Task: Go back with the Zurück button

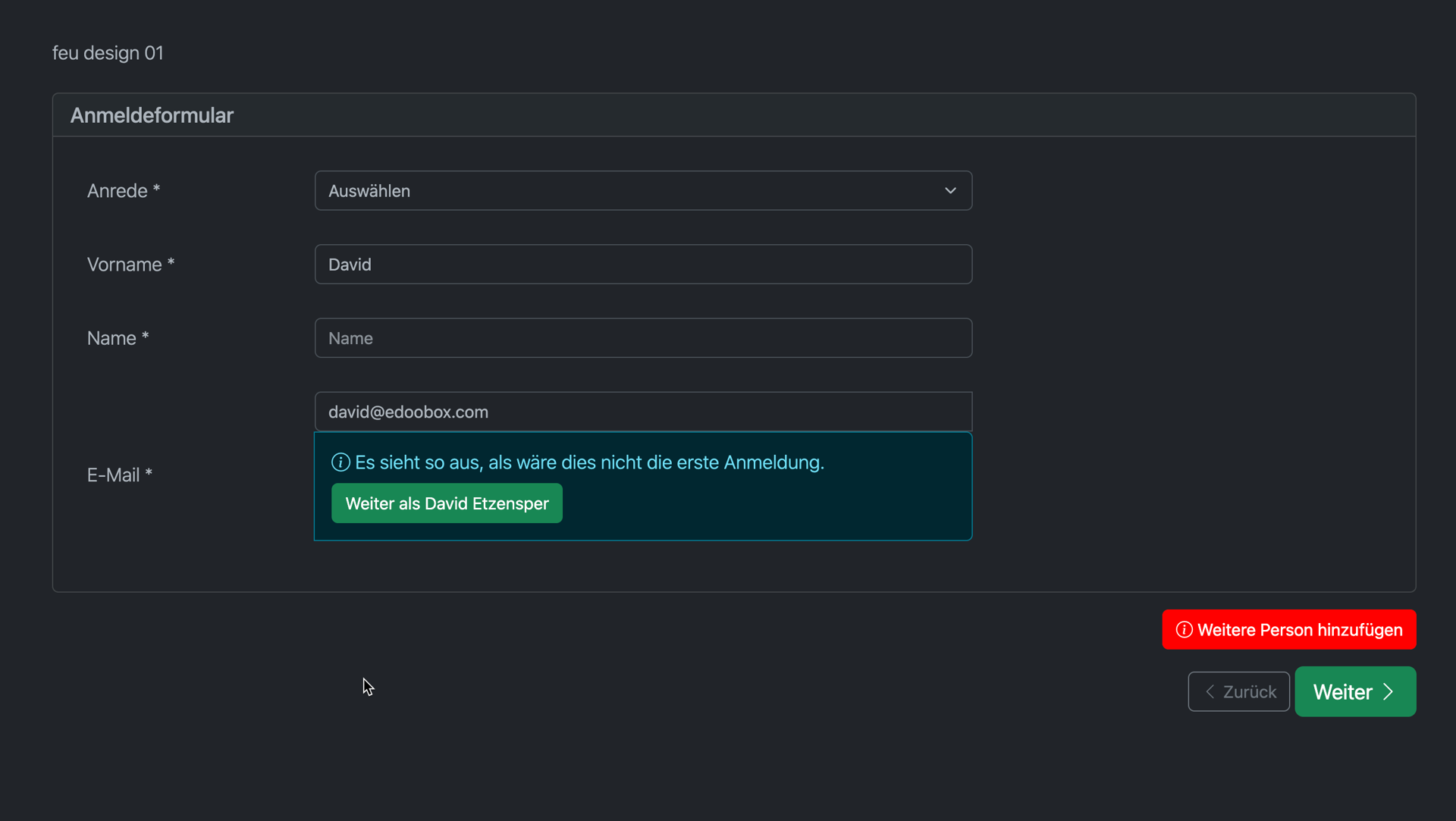Action: pos(1238,692)
